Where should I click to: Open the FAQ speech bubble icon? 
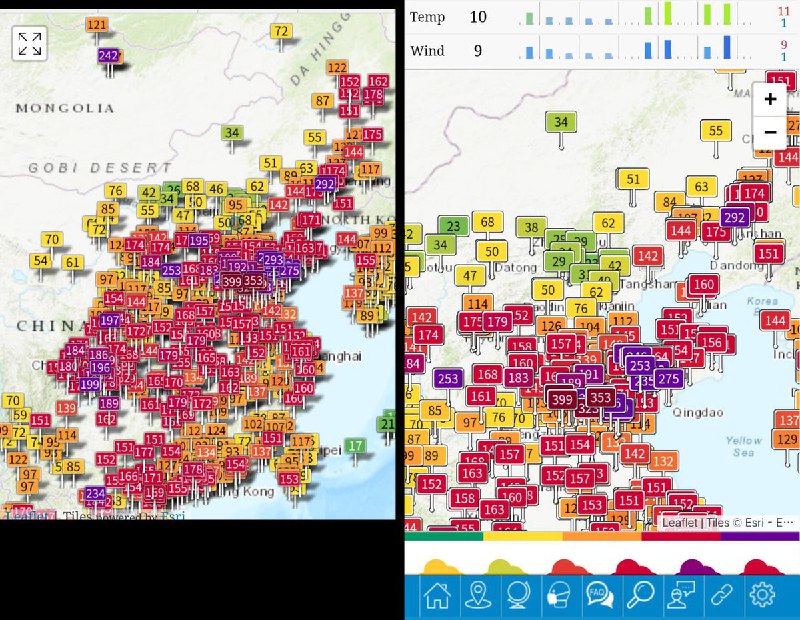pyautogui.click(x=600, y=596)
